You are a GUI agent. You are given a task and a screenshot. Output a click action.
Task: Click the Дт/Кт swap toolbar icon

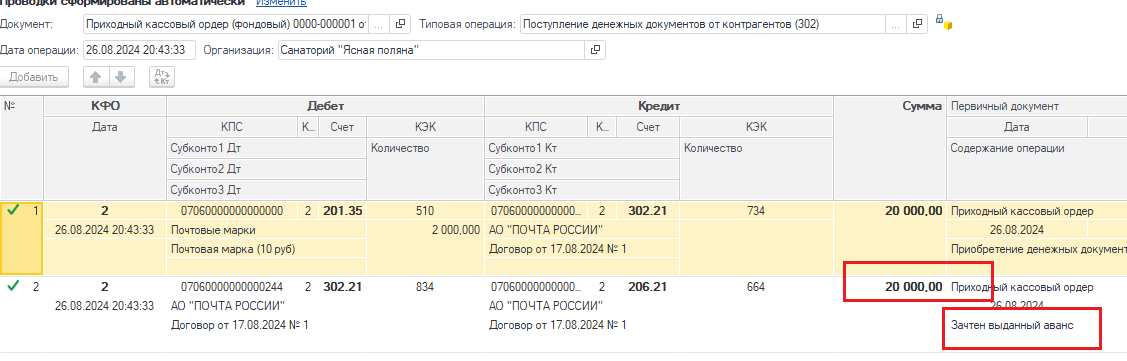coord(162,77)
